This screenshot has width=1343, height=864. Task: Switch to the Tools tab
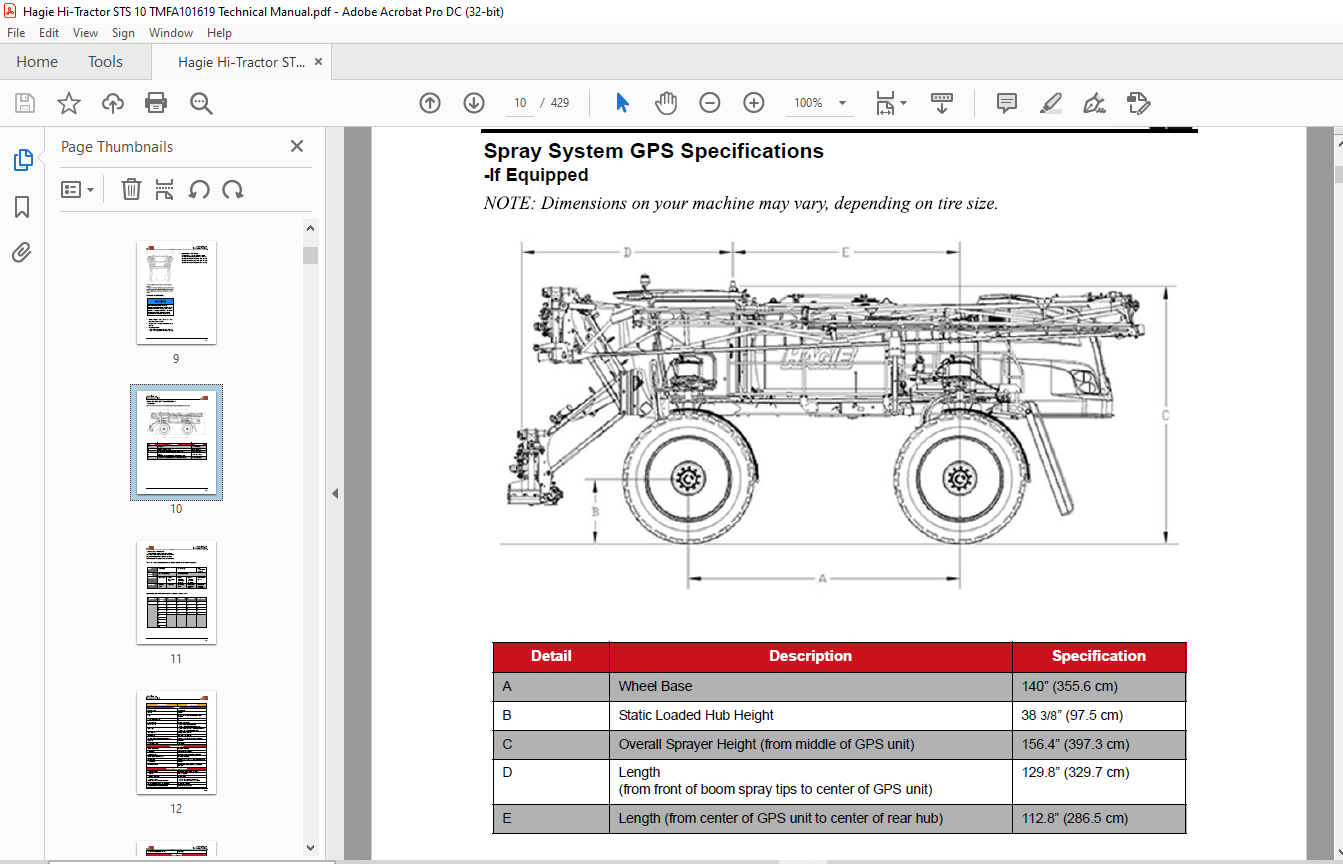tap(105, 62)
